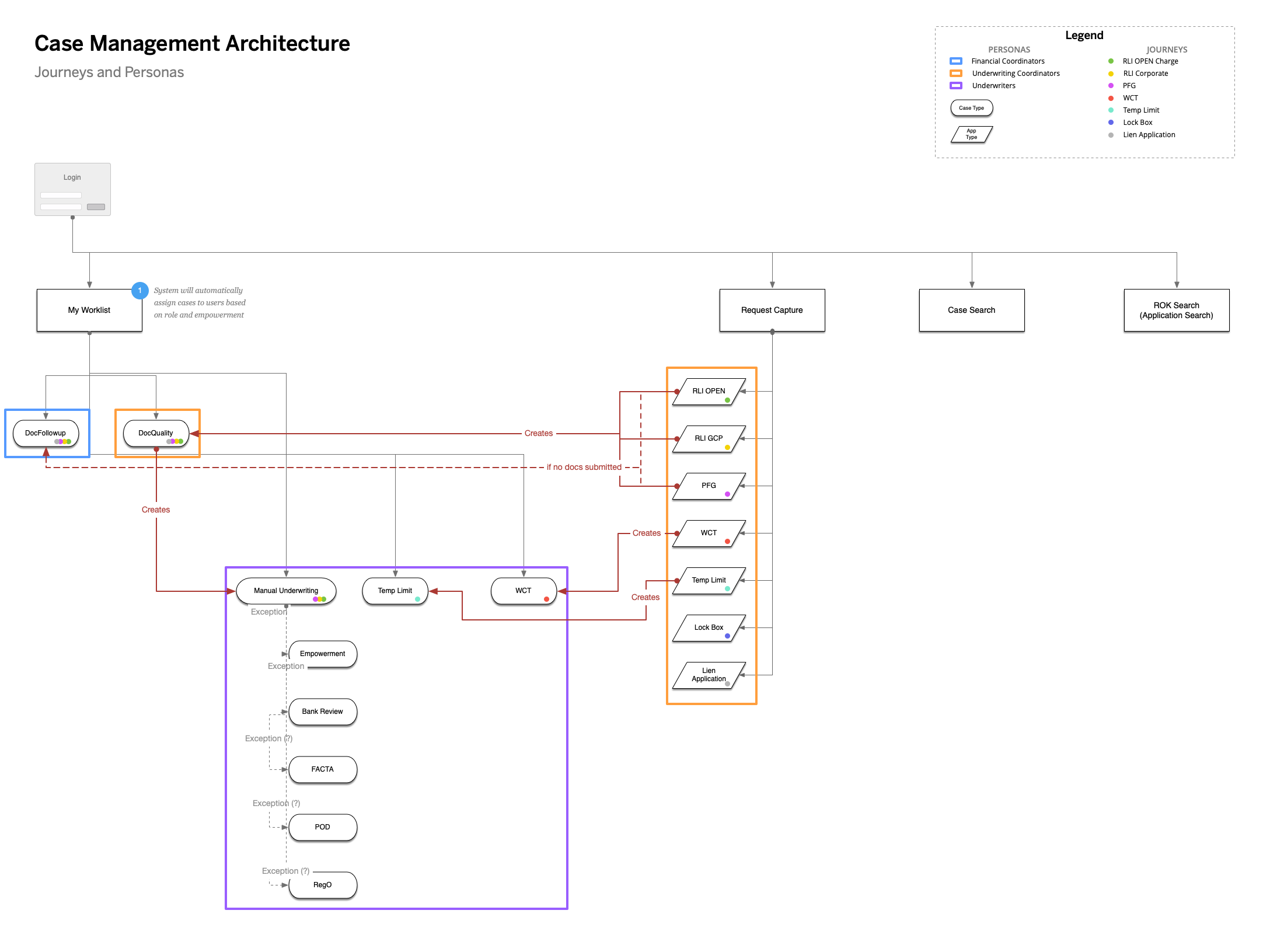Screen dimensions: 1277x952
Task: Click the Underwriting Coordinators orange legend swatch
Action: click(956, 74)
